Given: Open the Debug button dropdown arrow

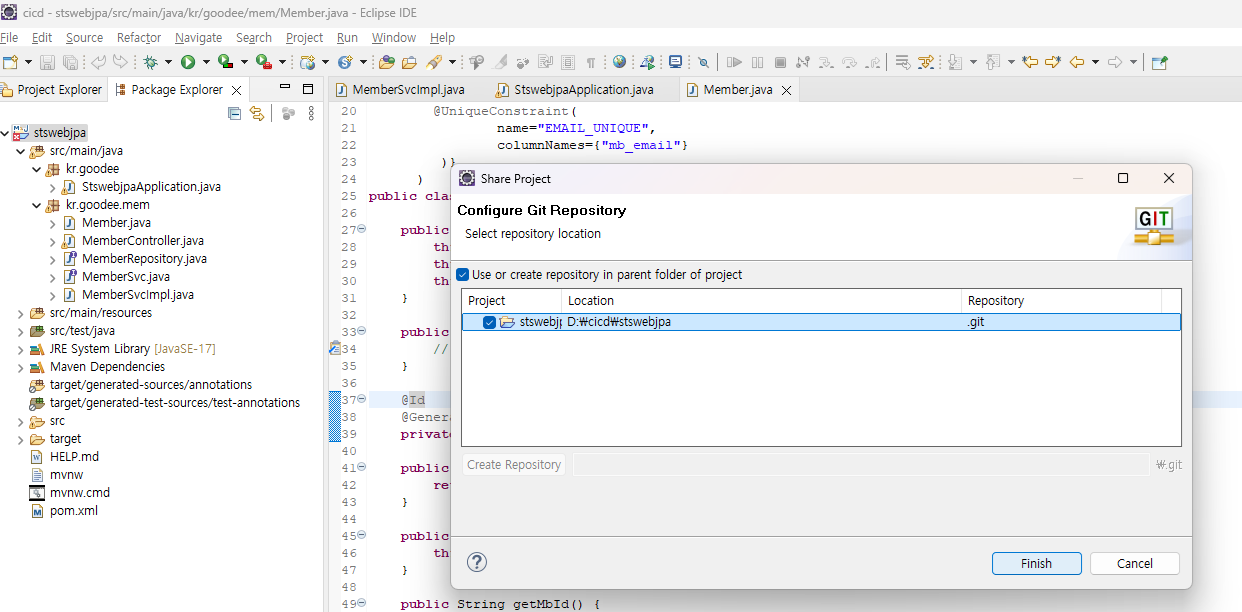Looking at the screenshot, I should point(168,62).
